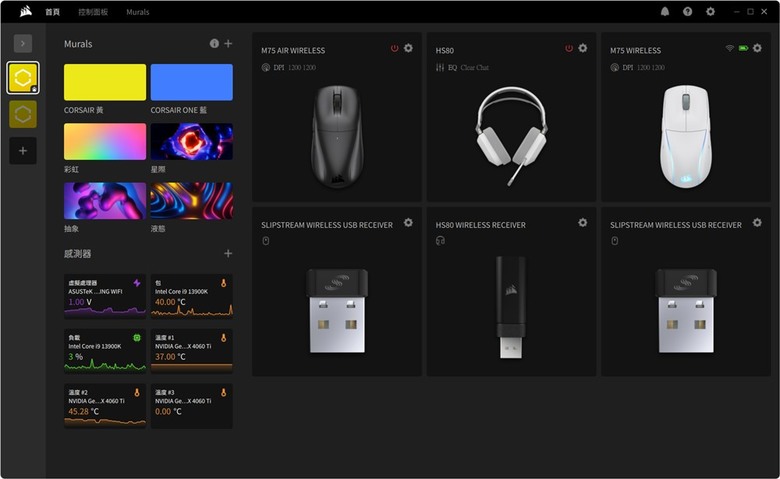Open the Intel Core i9 40.00 °C sensor tile
This screenshot has height=479, width=780.
click(192, 296)
